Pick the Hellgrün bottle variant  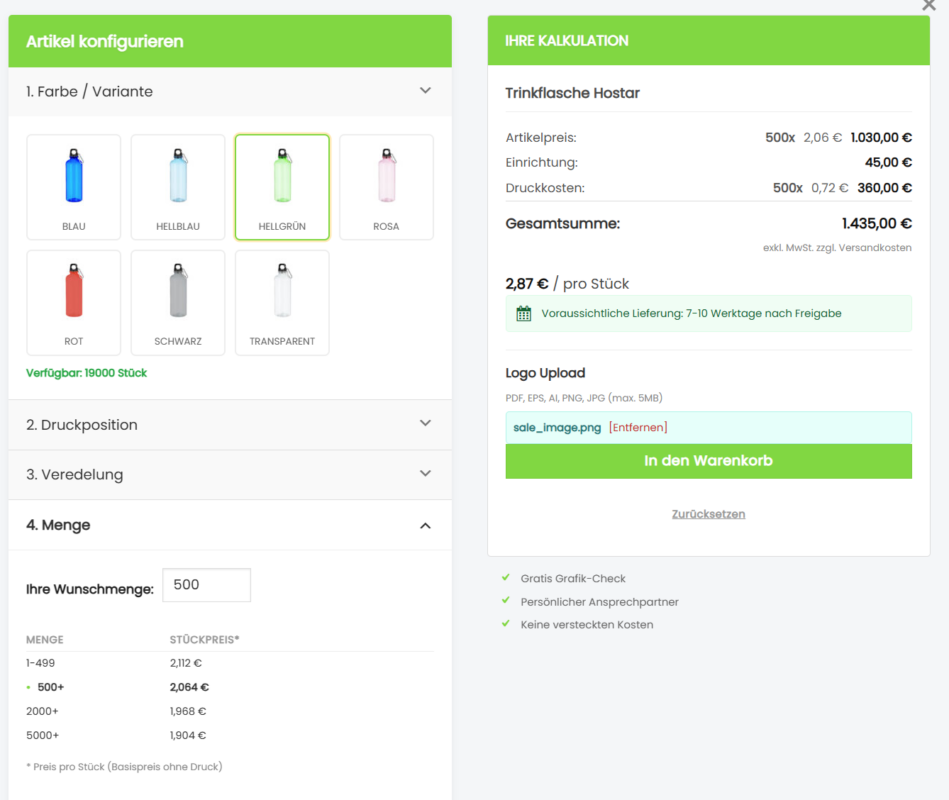(282, 187)
